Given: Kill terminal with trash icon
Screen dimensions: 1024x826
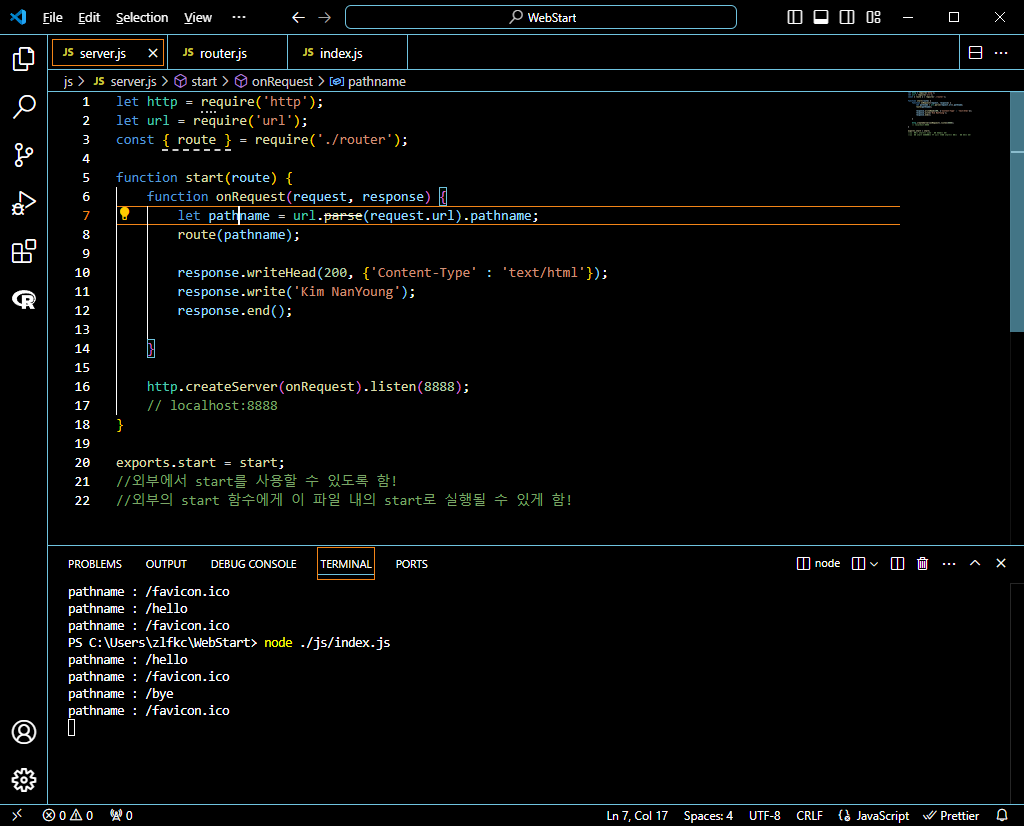Looking at the screenshot, I should (922, 564).
